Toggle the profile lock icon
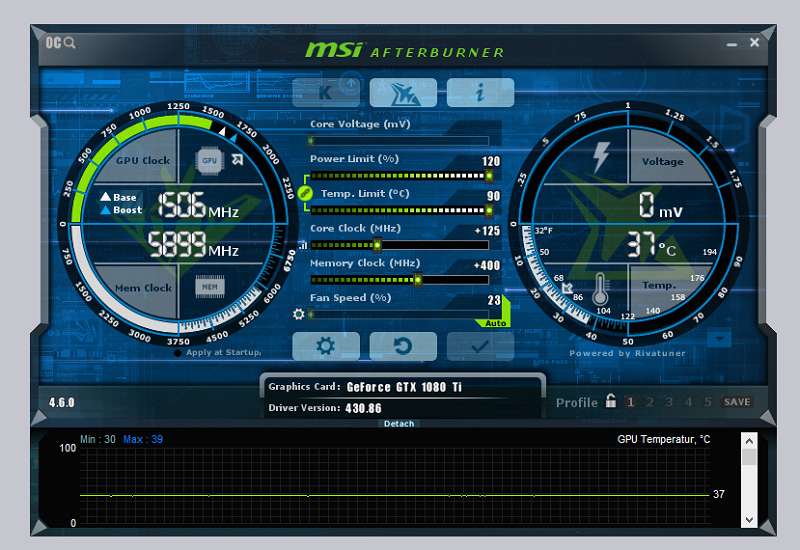This screenshot has width=800, height=550. tap(611, 401)
